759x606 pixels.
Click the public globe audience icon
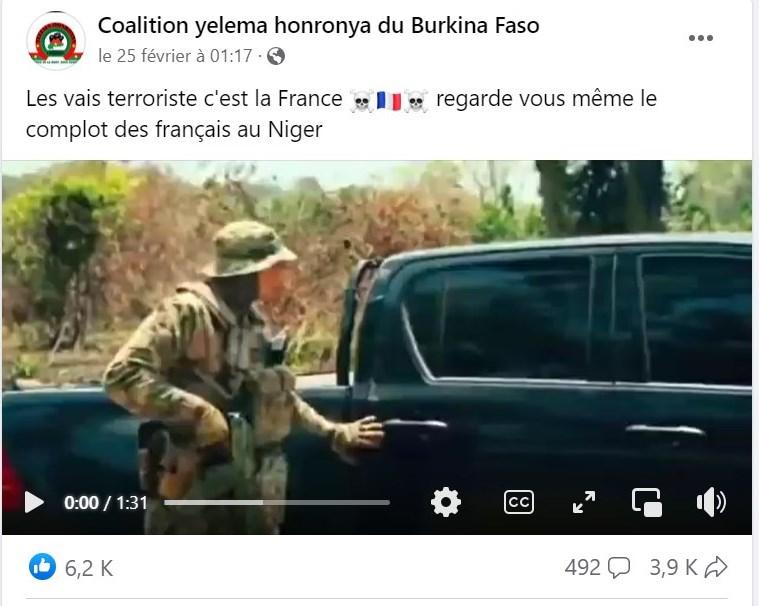coord(276,57)
